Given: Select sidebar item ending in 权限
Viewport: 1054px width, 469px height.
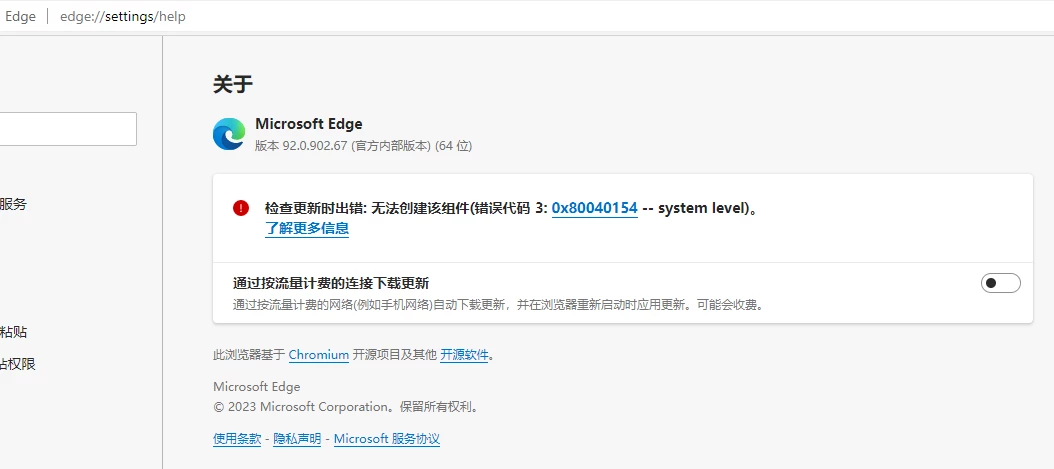Looking at the screenshot, I should click(x=17, y=364).
